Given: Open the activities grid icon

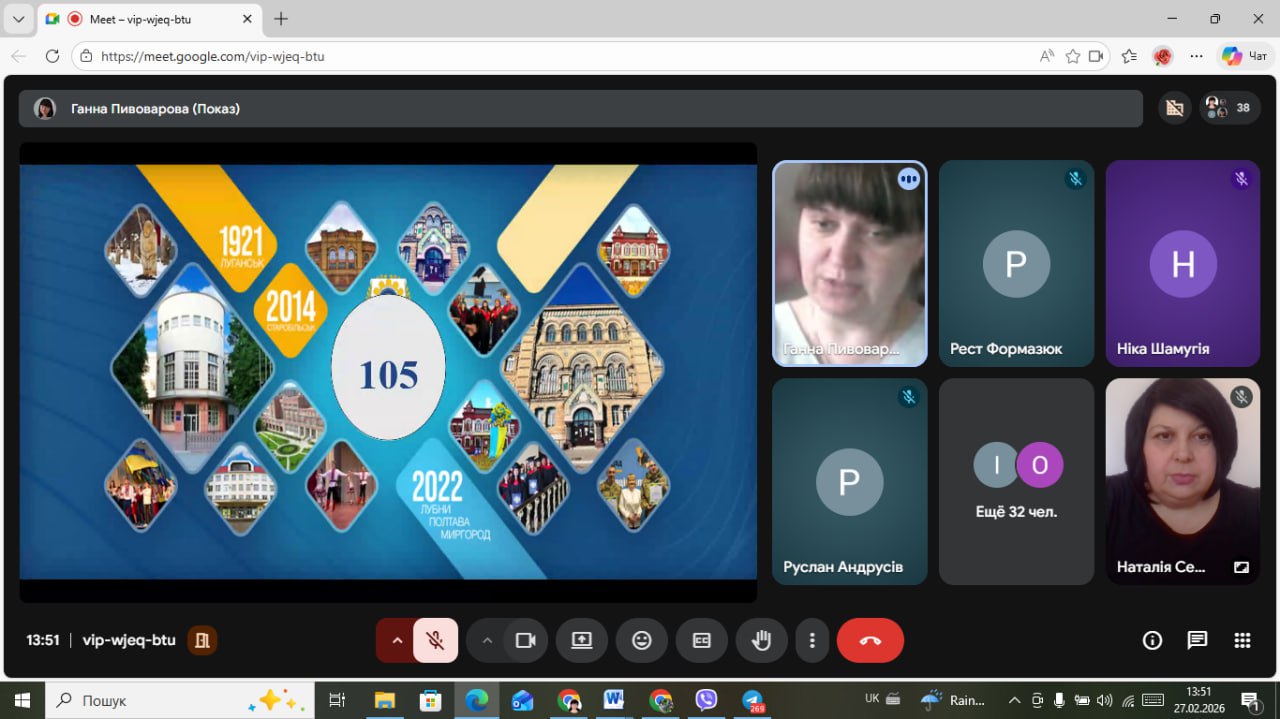Looking at the screenshot, I should [1242, 641].
